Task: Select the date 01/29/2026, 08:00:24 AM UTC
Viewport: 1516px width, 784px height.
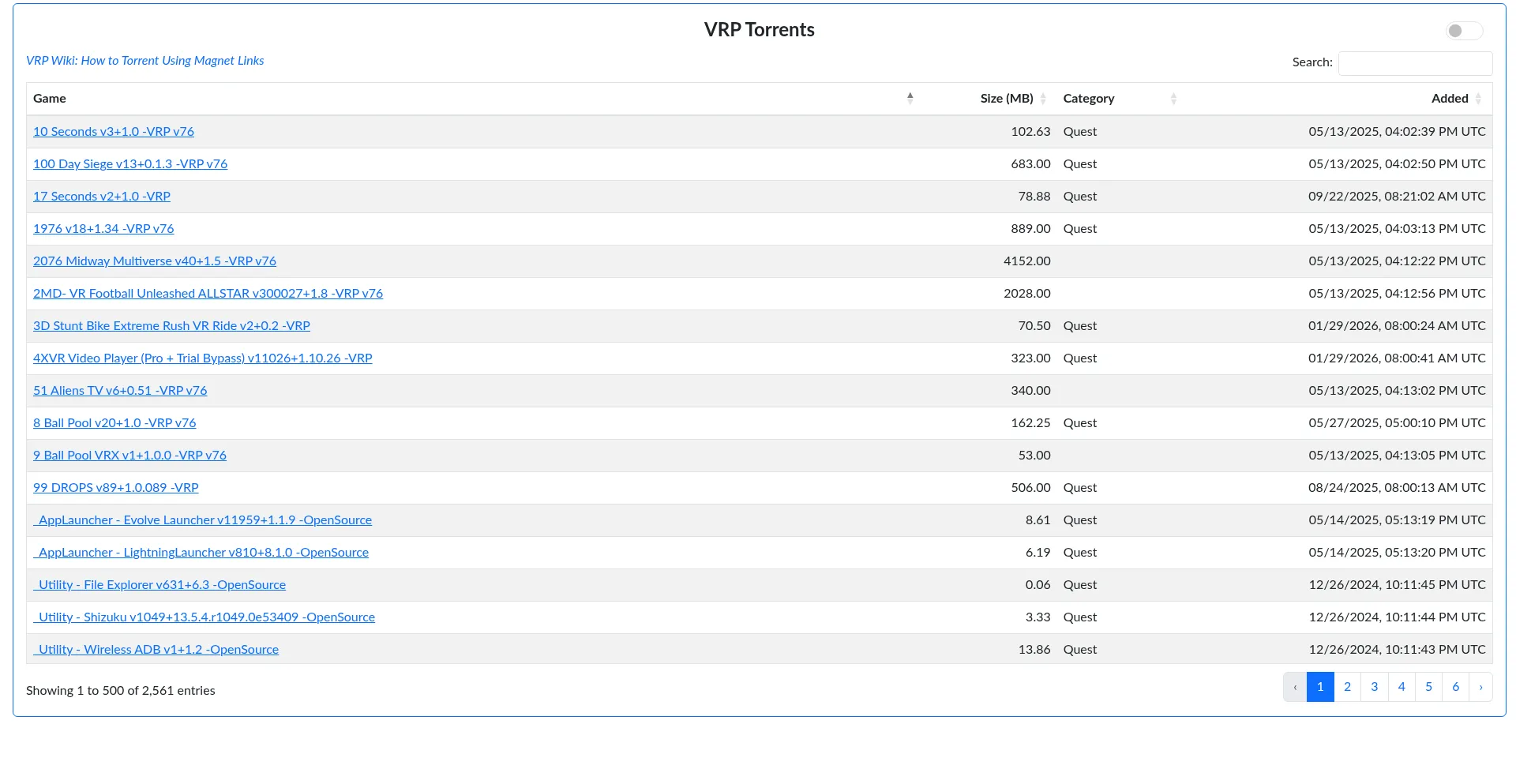Action: [x=1397, y=326]
